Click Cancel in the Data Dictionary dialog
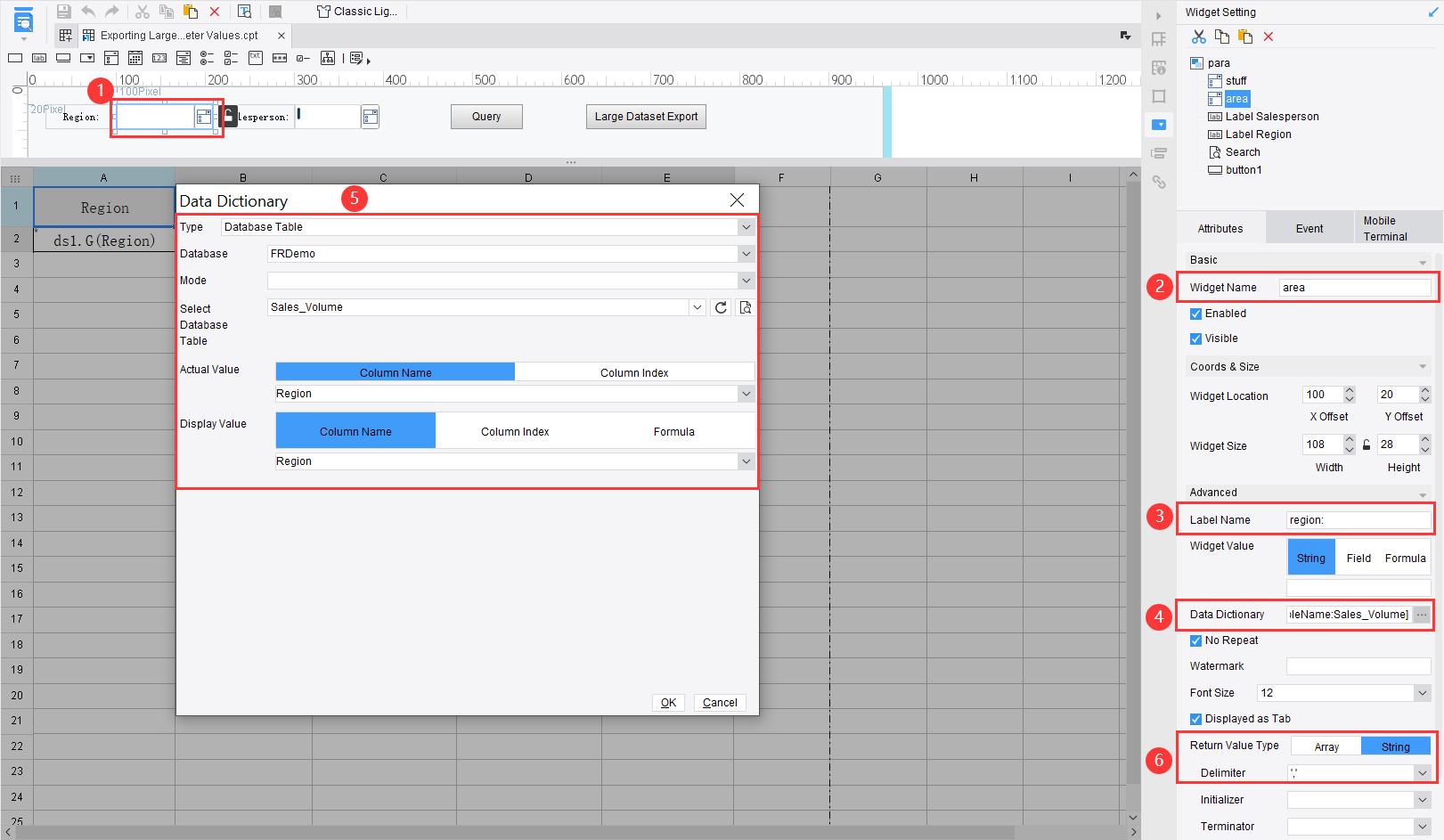 [x=720, y=703]
